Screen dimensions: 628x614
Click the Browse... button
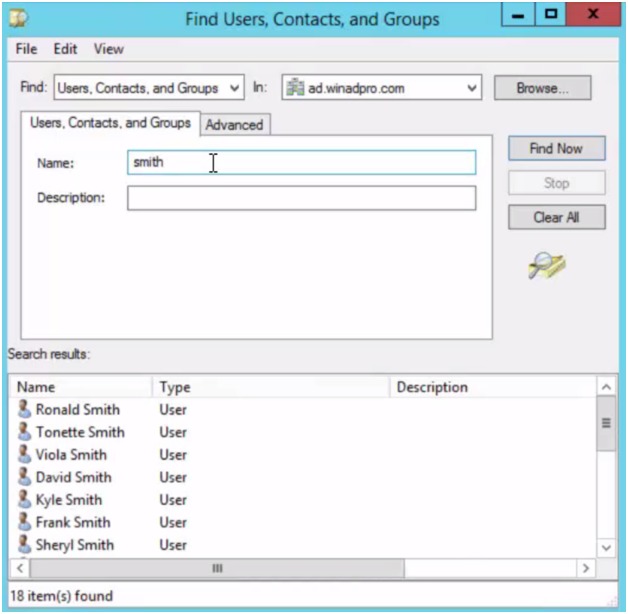(542, 88)
